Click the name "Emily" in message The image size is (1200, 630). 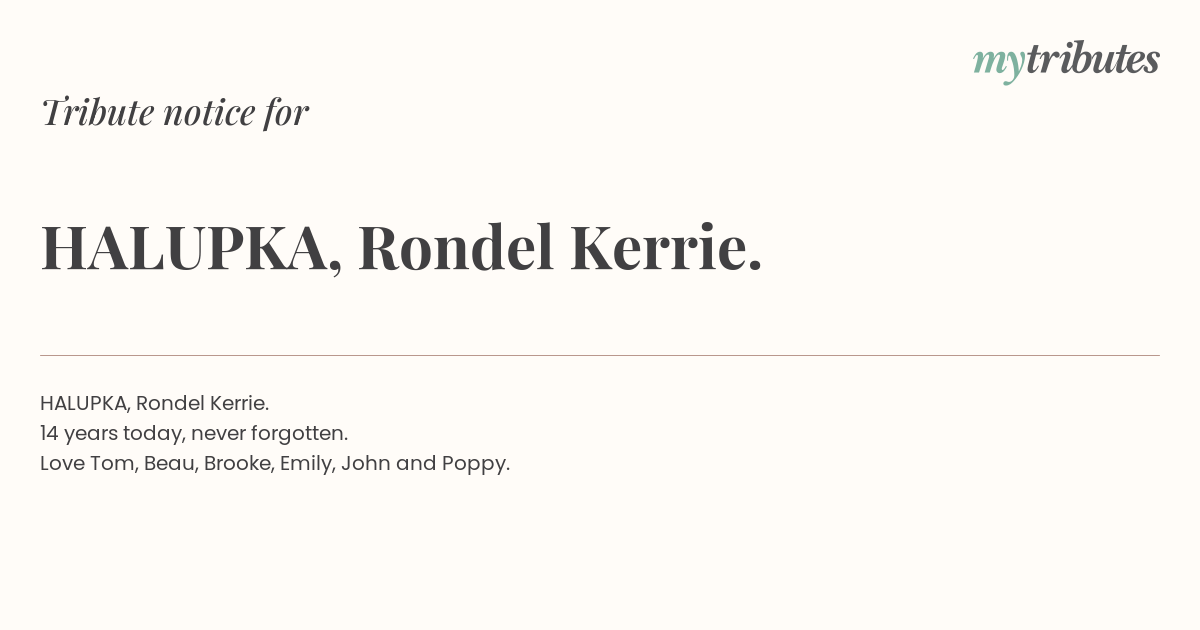click(307, 464)
